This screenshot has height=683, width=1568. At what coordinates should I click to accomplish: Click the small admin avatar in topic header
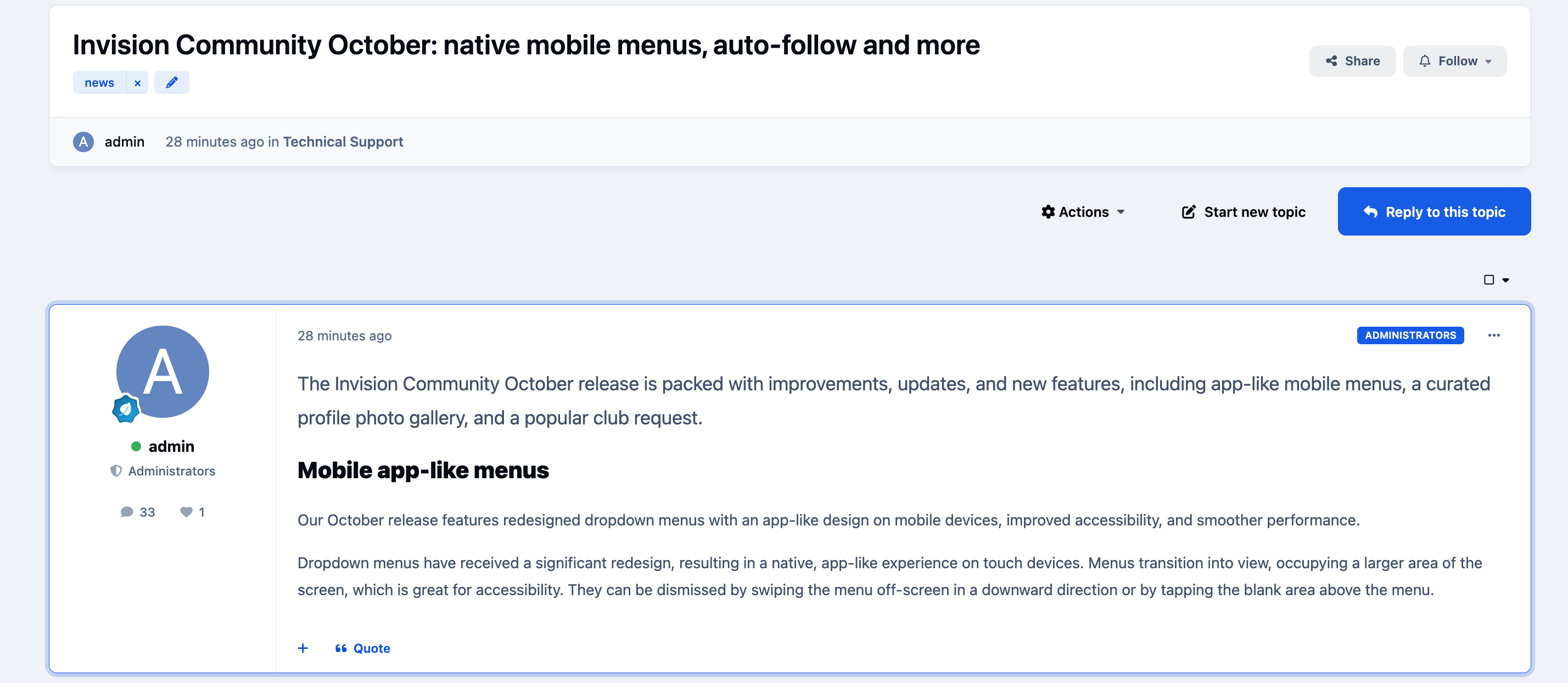83,142
